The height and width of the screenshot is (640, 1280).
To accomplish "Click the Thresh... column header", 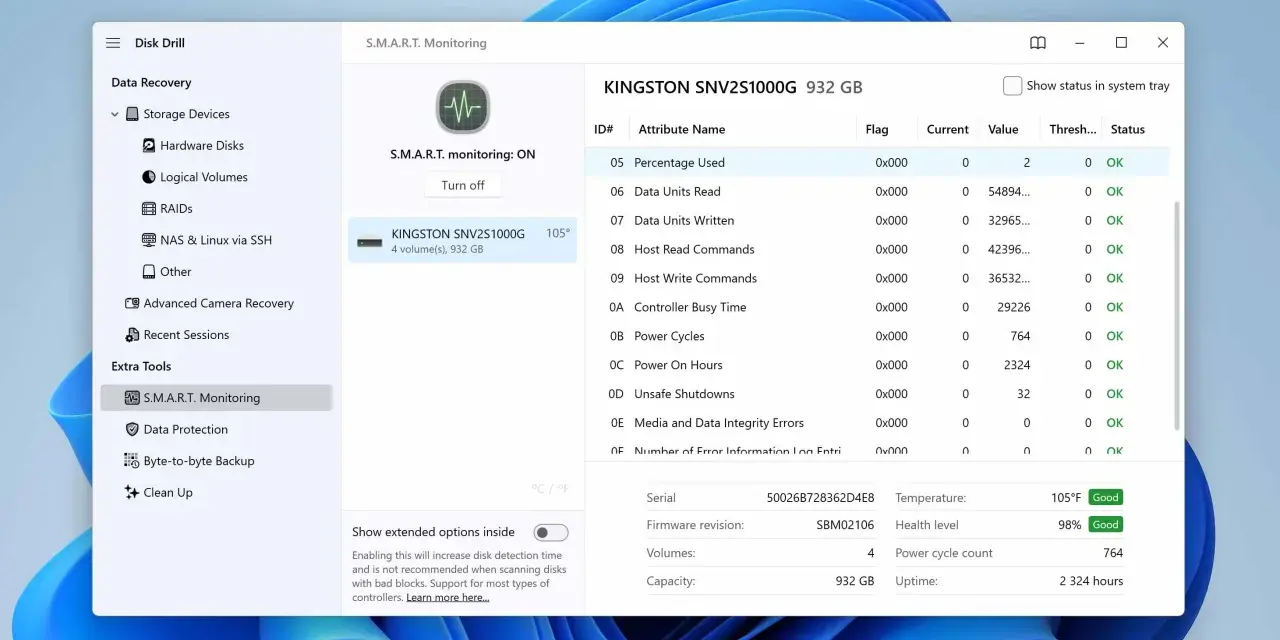I will point(1073,129).
